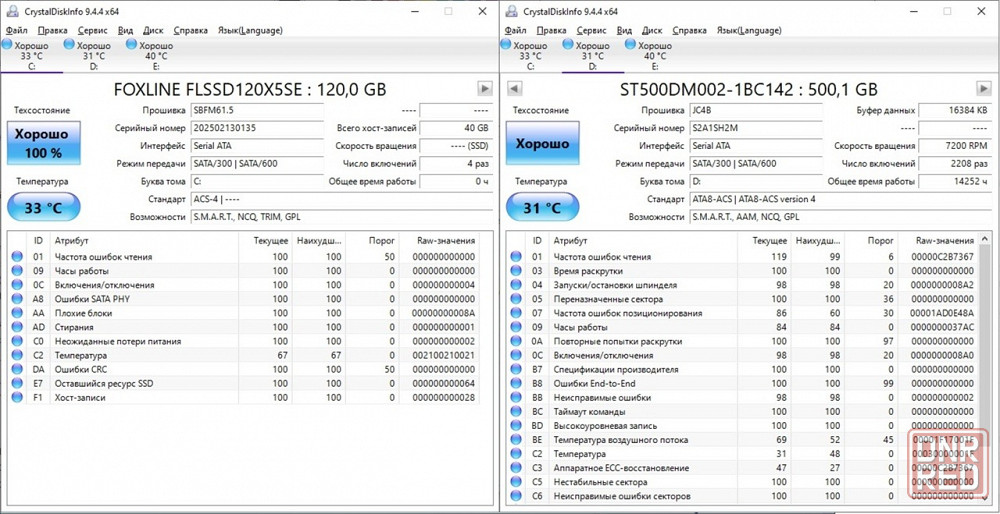The width and height of the screenshot is (1000, 514).
Task: Click status orb for Стирания row
Action: tap(17, 327)
